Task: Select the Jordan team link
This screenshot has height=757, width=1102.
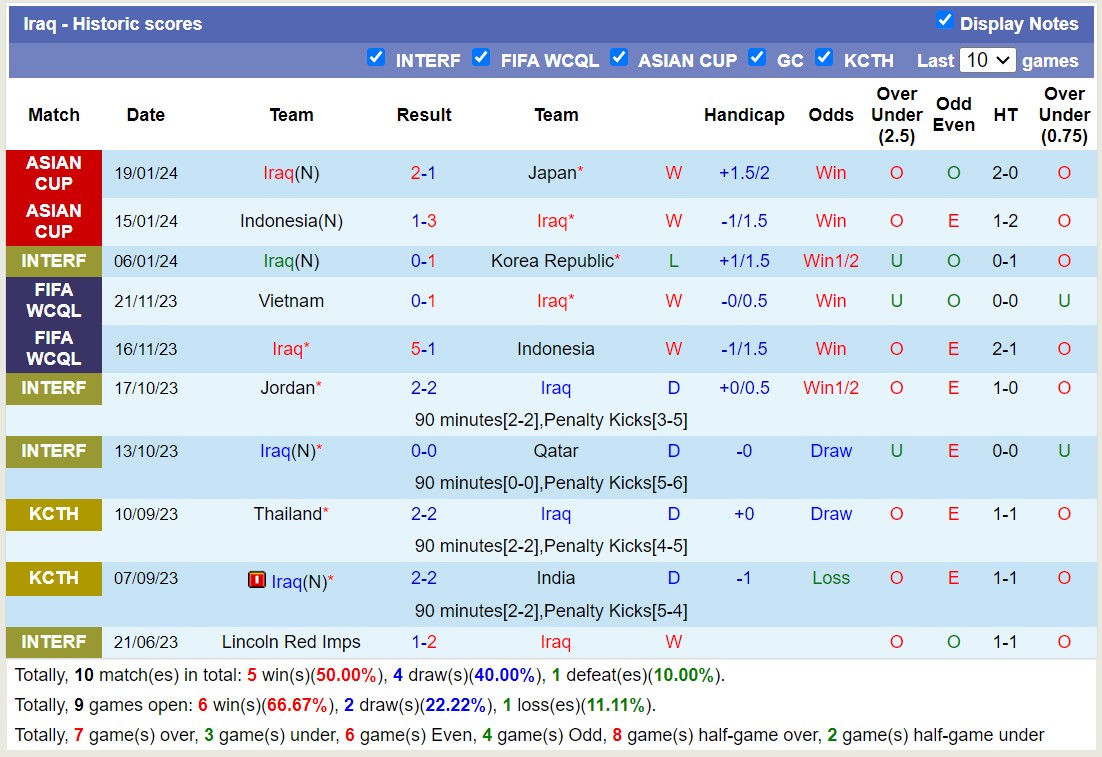Action: point(287,388)
